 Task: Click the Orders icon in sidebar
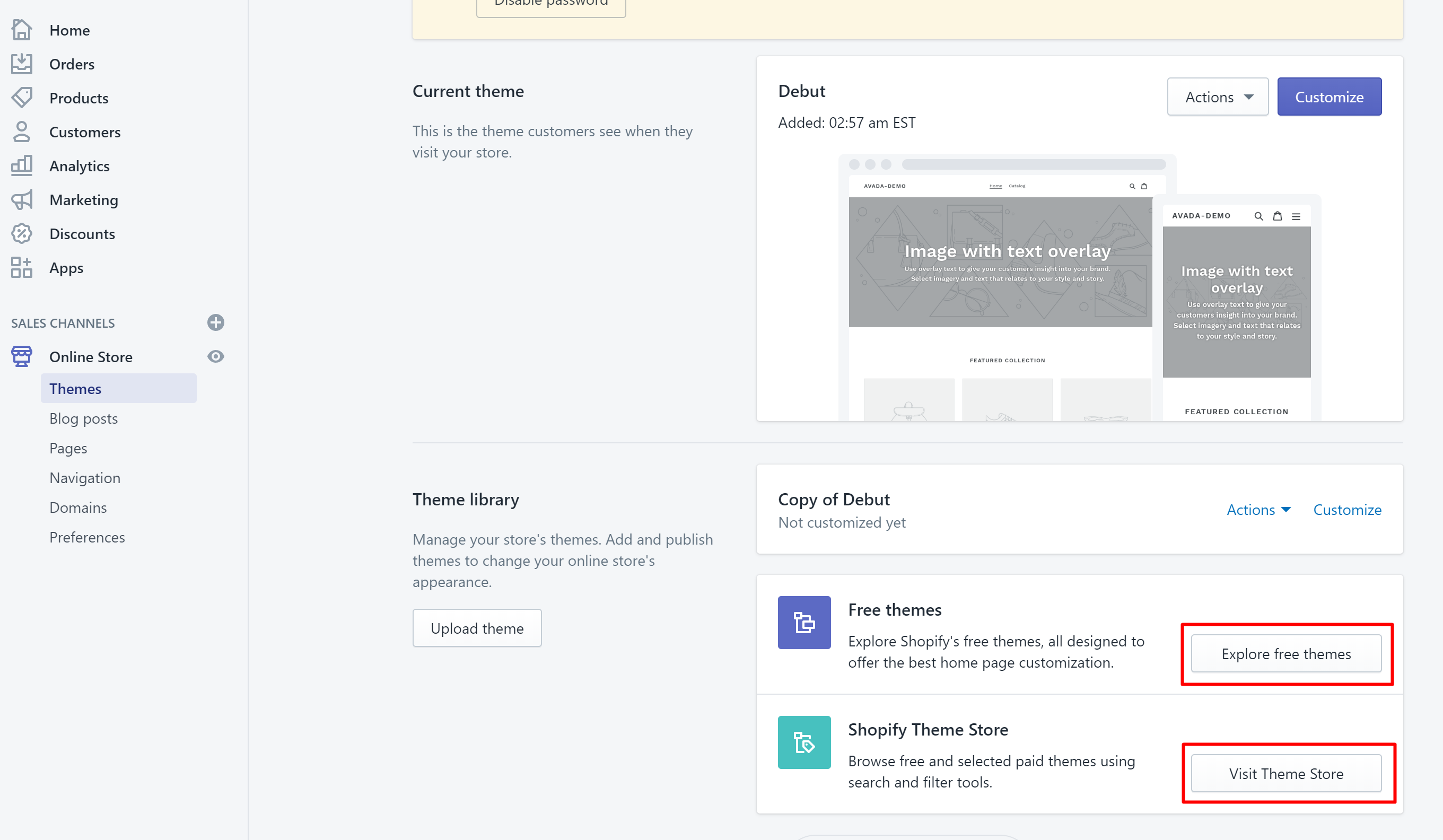pos(22,63)
